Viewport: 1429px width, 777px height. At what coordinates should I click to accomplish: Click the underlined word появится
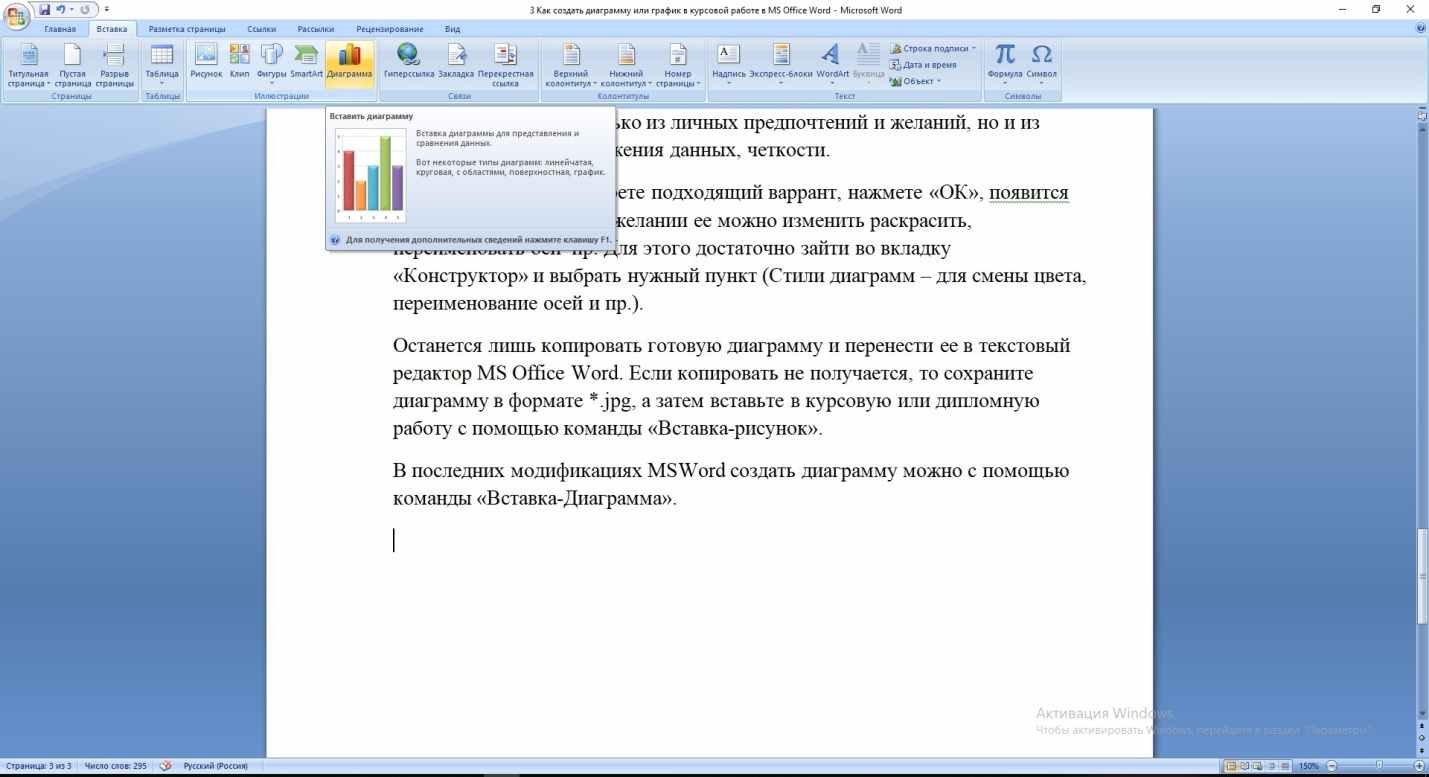click(x=1029, y=192)
